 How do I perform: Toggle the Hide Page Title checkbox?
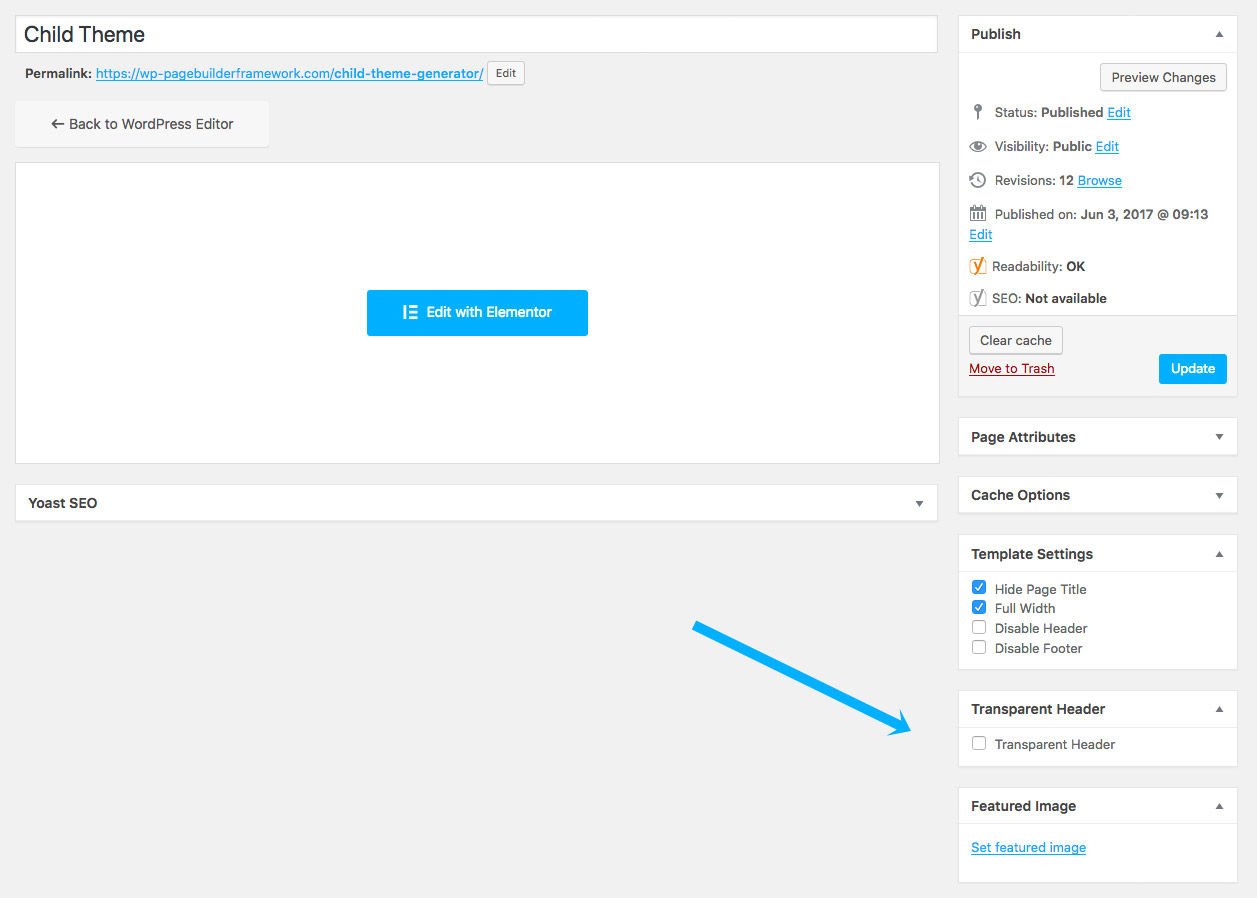[x=979, y=588]
